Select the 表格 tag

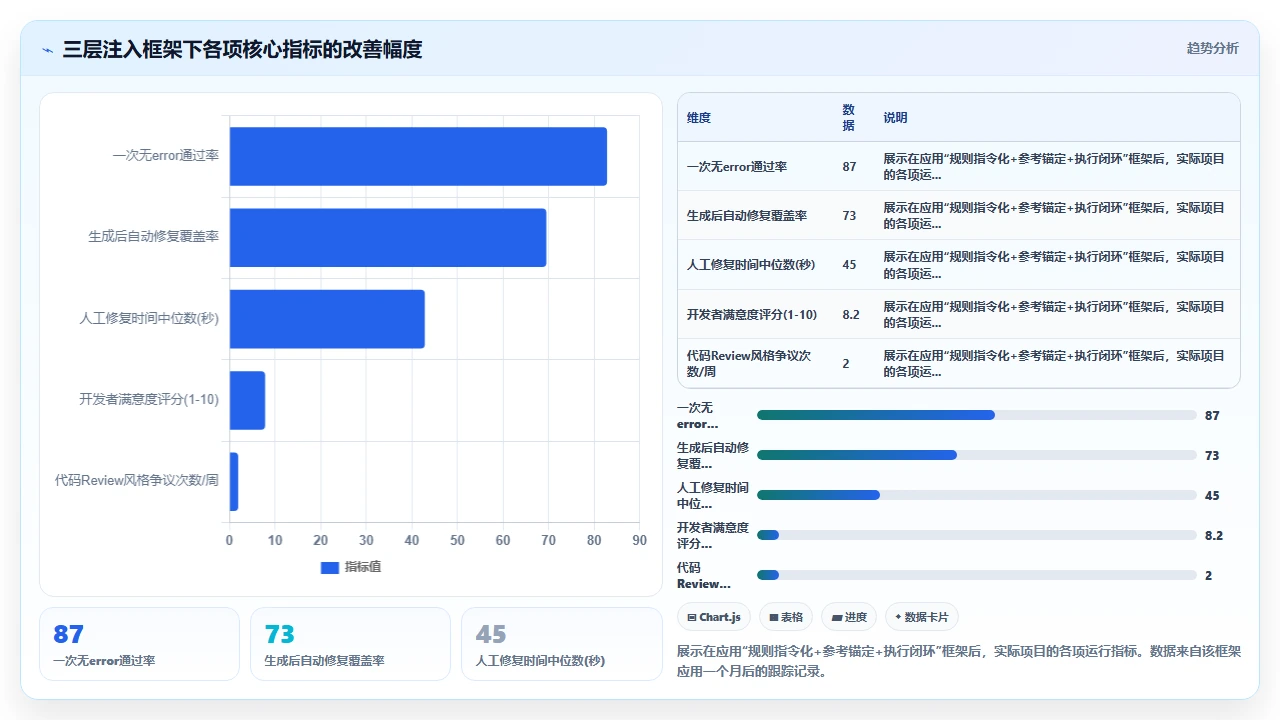[786, 617]
